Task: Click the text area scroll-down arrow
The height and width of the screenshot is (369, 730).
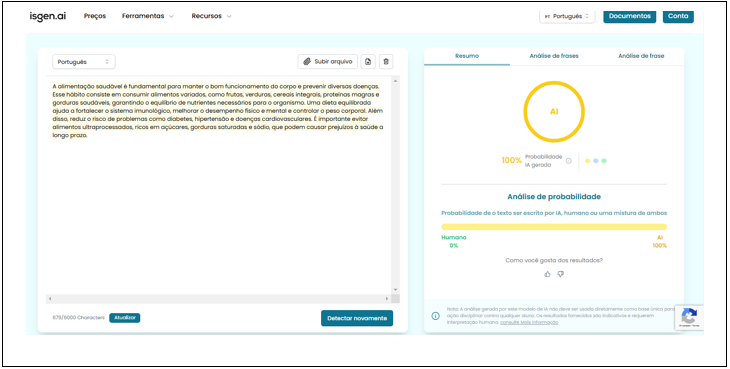Action: pyautogui.click(x=396, y=290)
